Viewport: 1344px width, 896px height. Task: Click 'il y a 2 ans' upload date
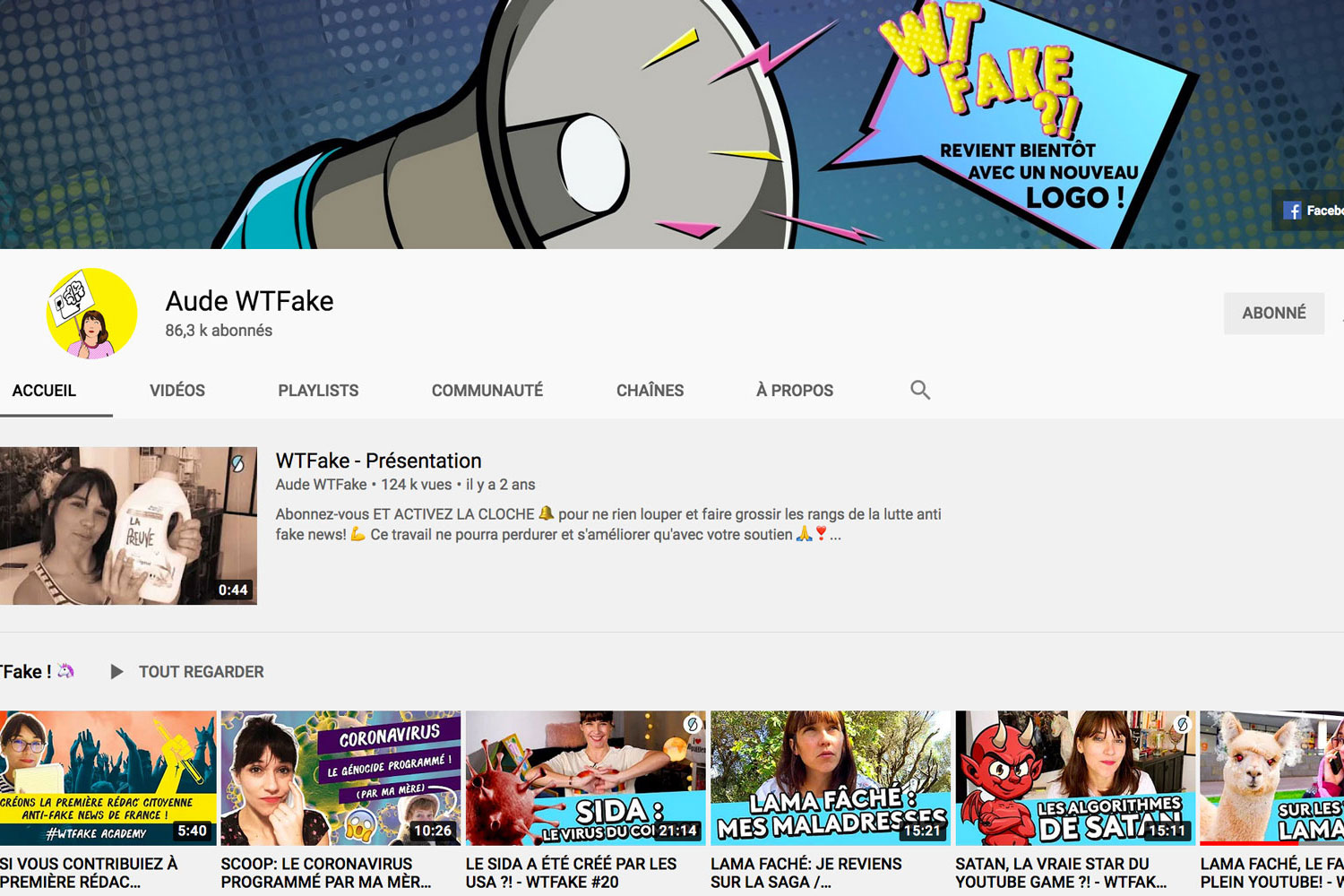(x=500, y=485)
